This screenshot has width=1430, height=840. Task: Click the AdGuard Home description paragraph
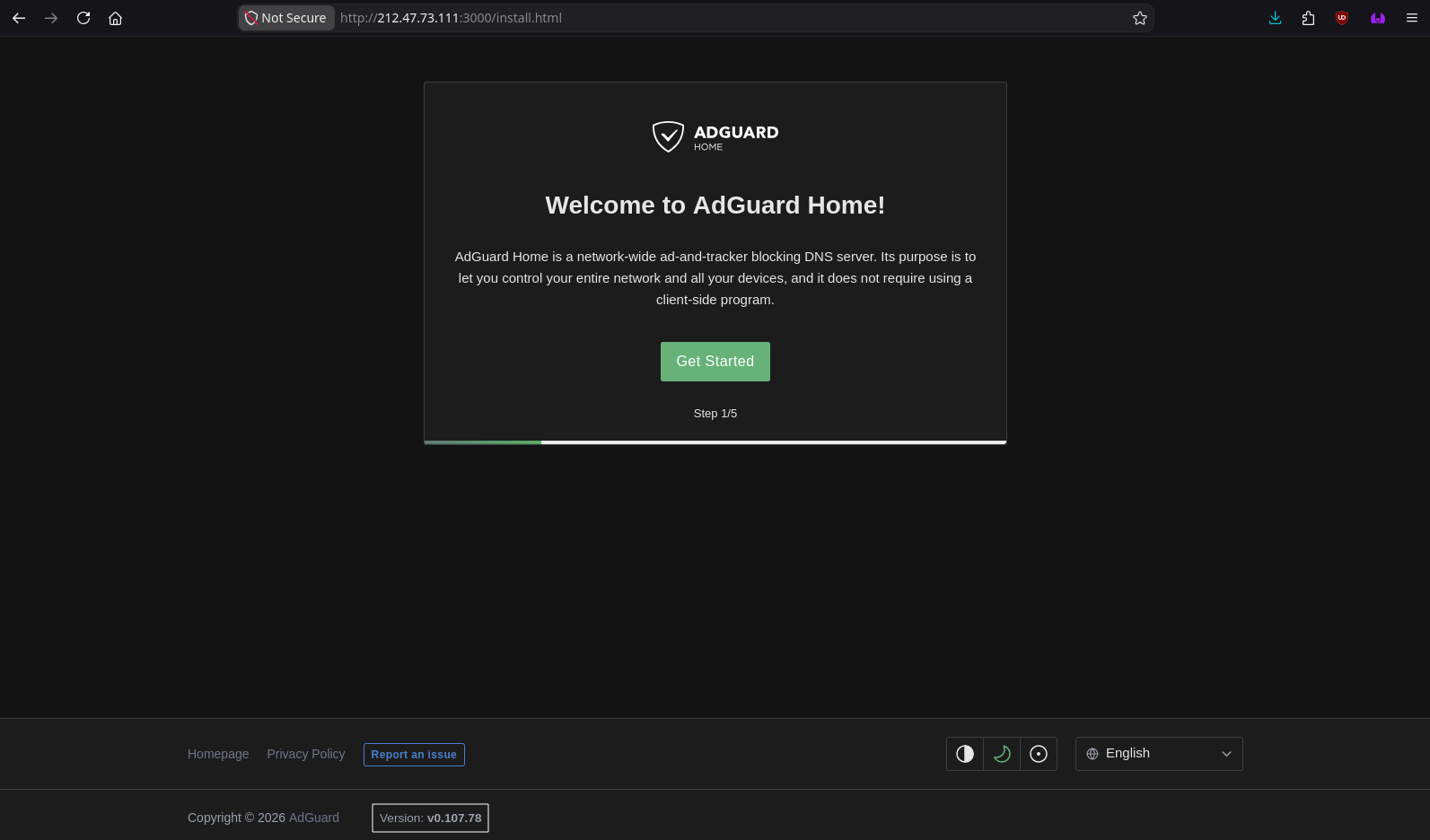pos(715,278)
